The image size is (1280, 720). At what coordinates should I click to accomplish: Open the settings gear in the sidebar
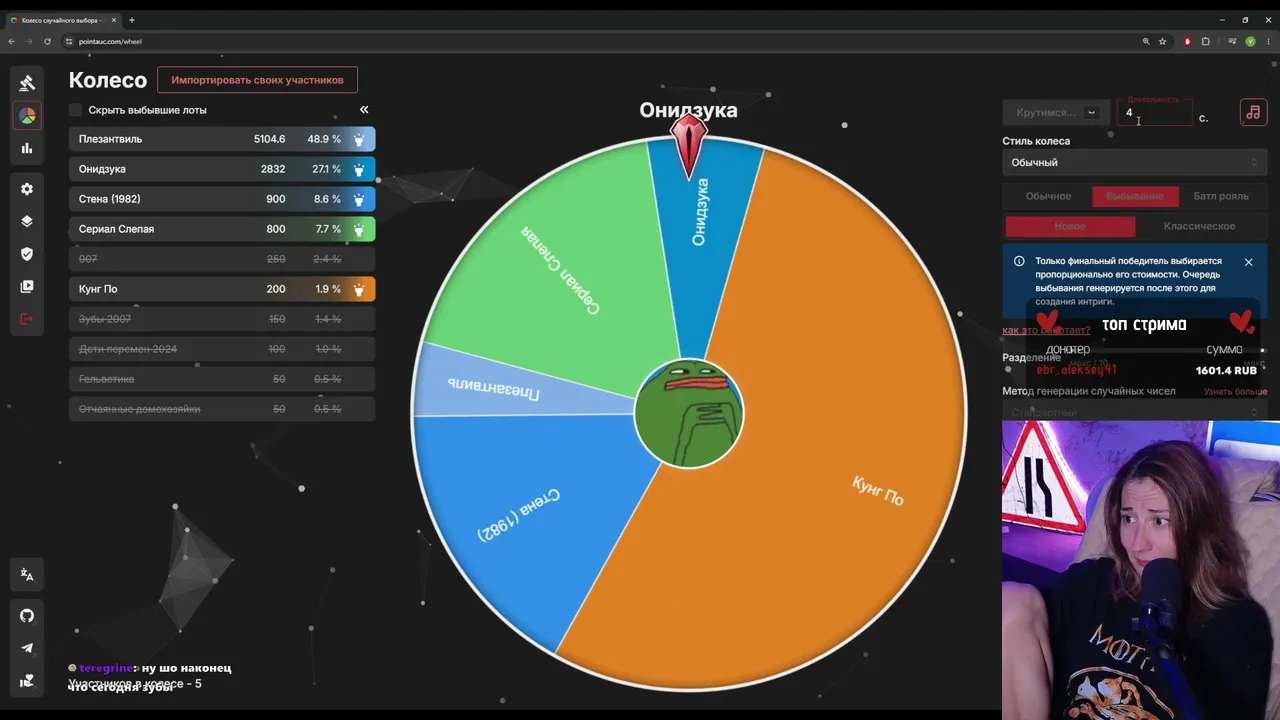click(x=27, y=189)
